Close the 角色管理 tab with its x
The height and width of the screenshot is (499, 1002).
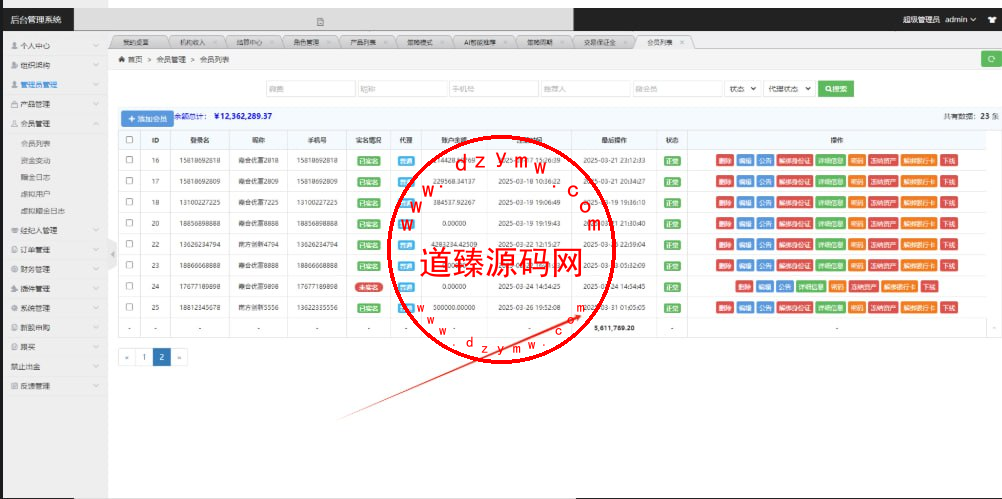(328, 42)
